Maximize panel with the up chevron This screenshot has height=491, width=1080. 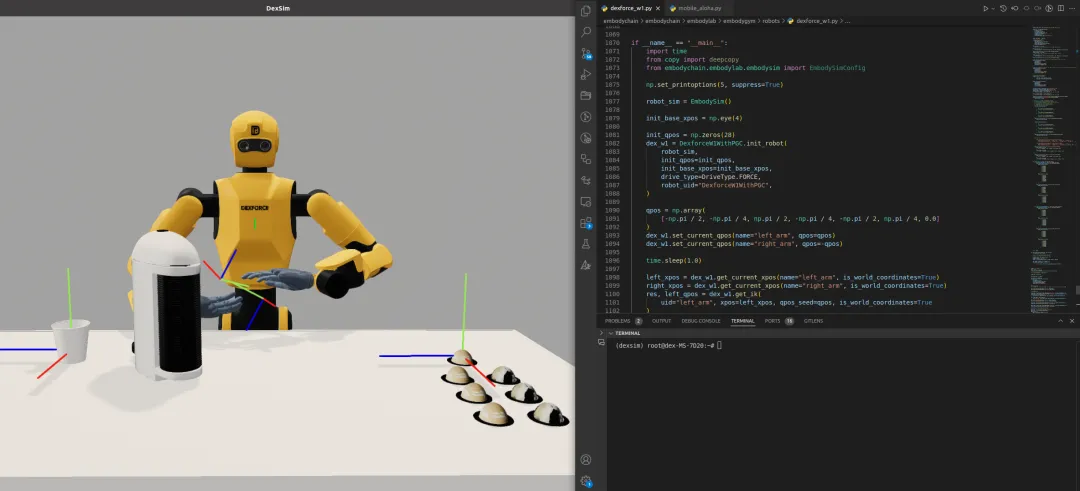pyautogui.click(x=1061, y=321)
